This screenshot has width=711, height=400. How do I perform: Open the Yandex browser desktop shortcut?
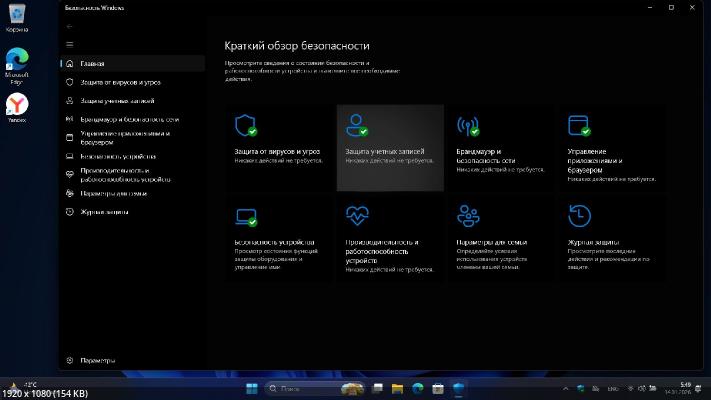tap(17, 106)
